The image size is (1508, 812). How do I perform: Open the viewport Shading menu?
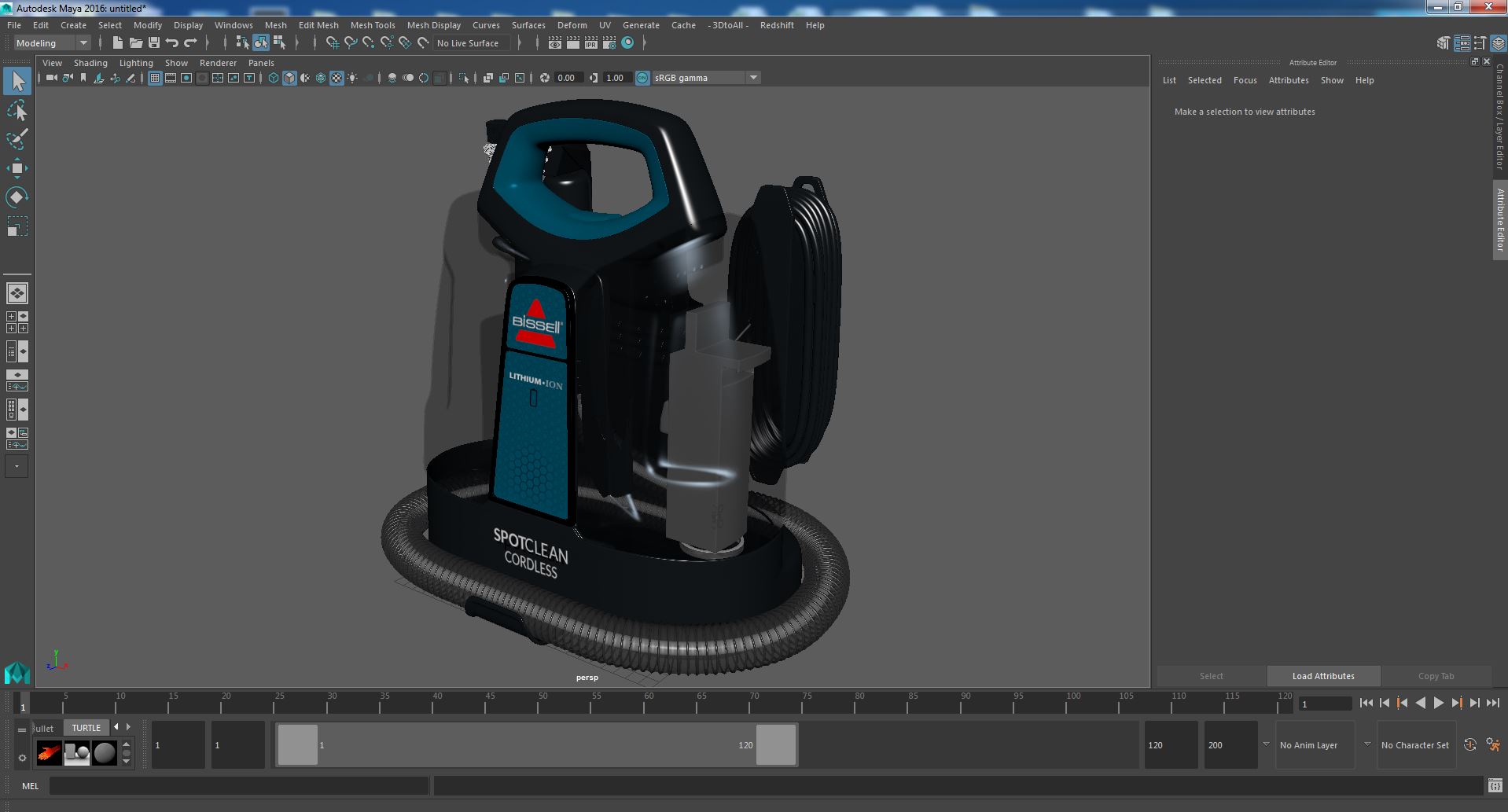click(x=90, y=63)
